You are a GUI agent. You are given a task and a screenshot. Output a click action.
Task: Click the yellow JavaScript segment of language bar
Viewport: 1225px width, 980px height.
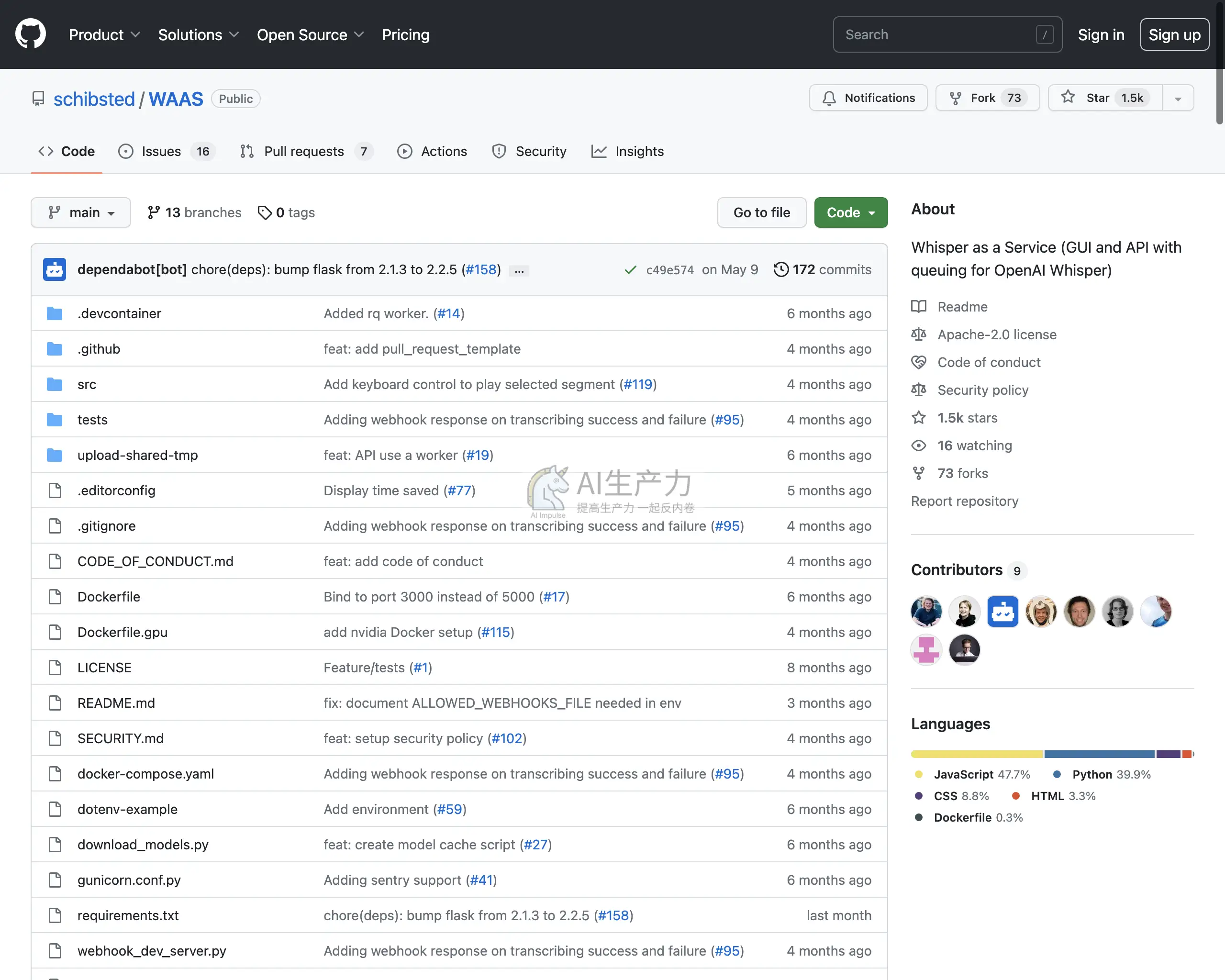click(x=977, y=754)
